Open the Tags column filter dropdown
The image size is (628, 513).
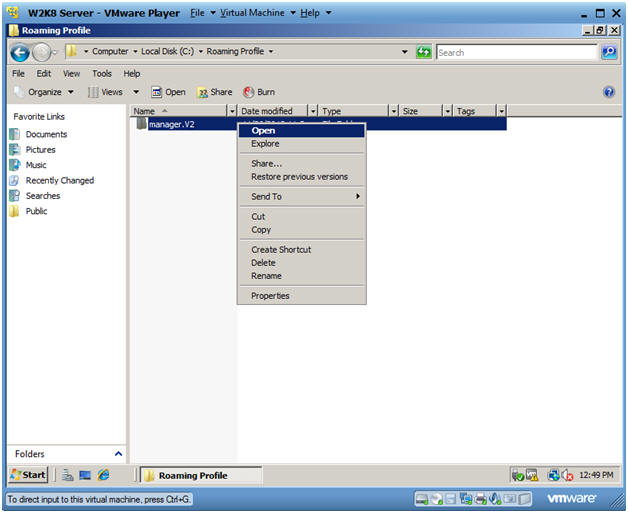pyautogui.click(x=501, y=111)
